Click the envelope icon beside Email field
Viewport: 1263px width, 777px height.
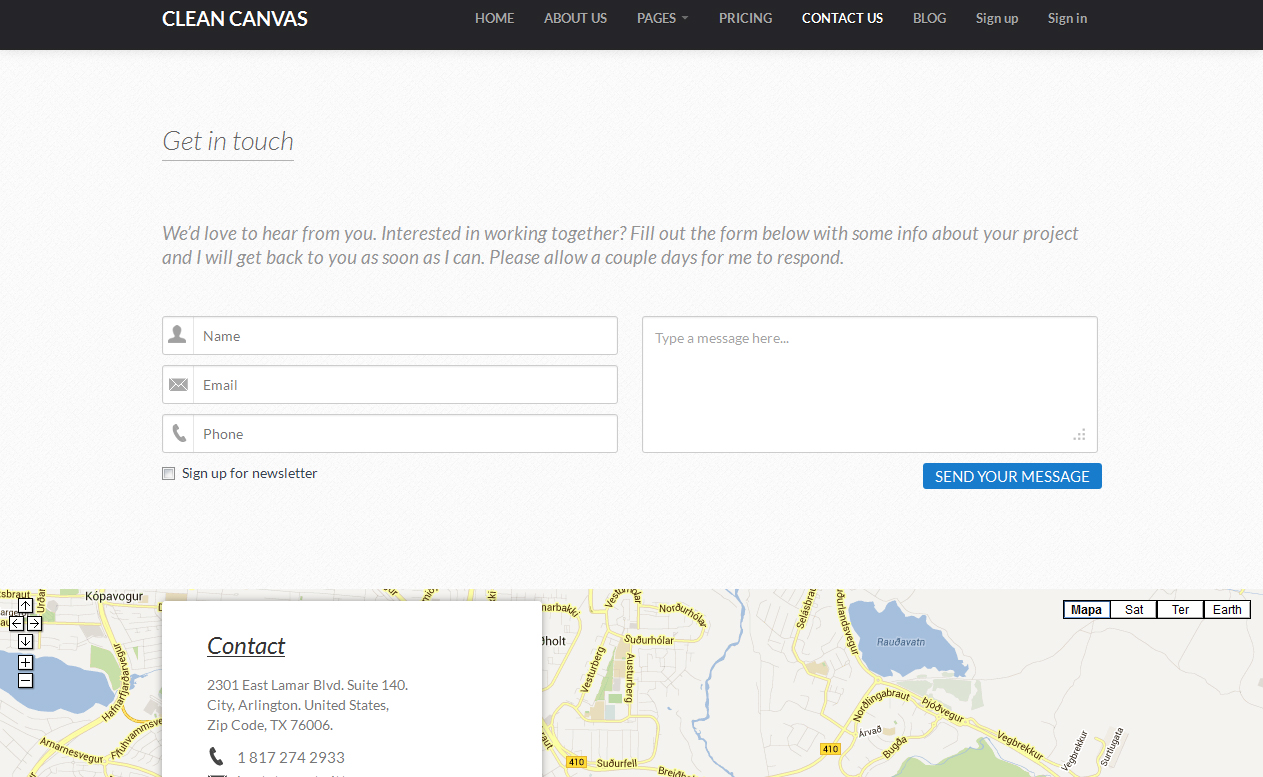point(178,385)
